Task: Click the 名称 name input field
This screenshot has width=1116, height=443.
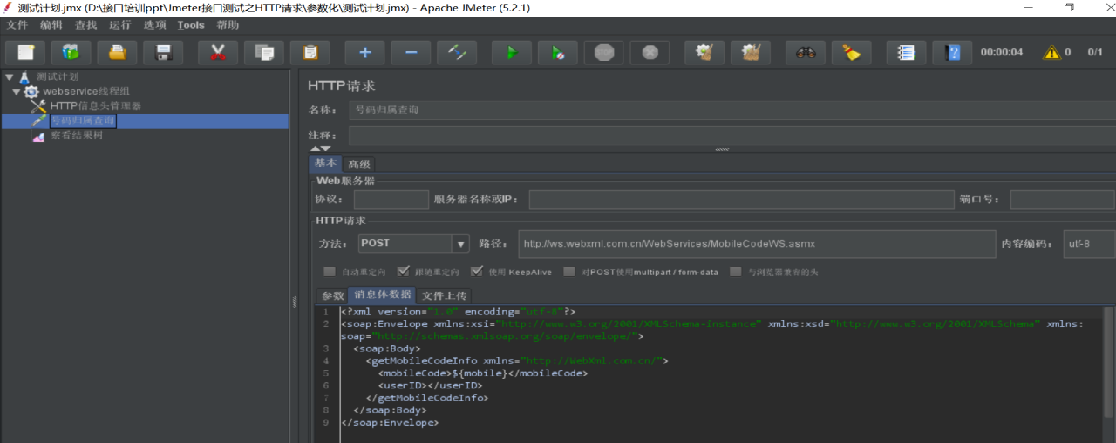Action: click(732, 110)
